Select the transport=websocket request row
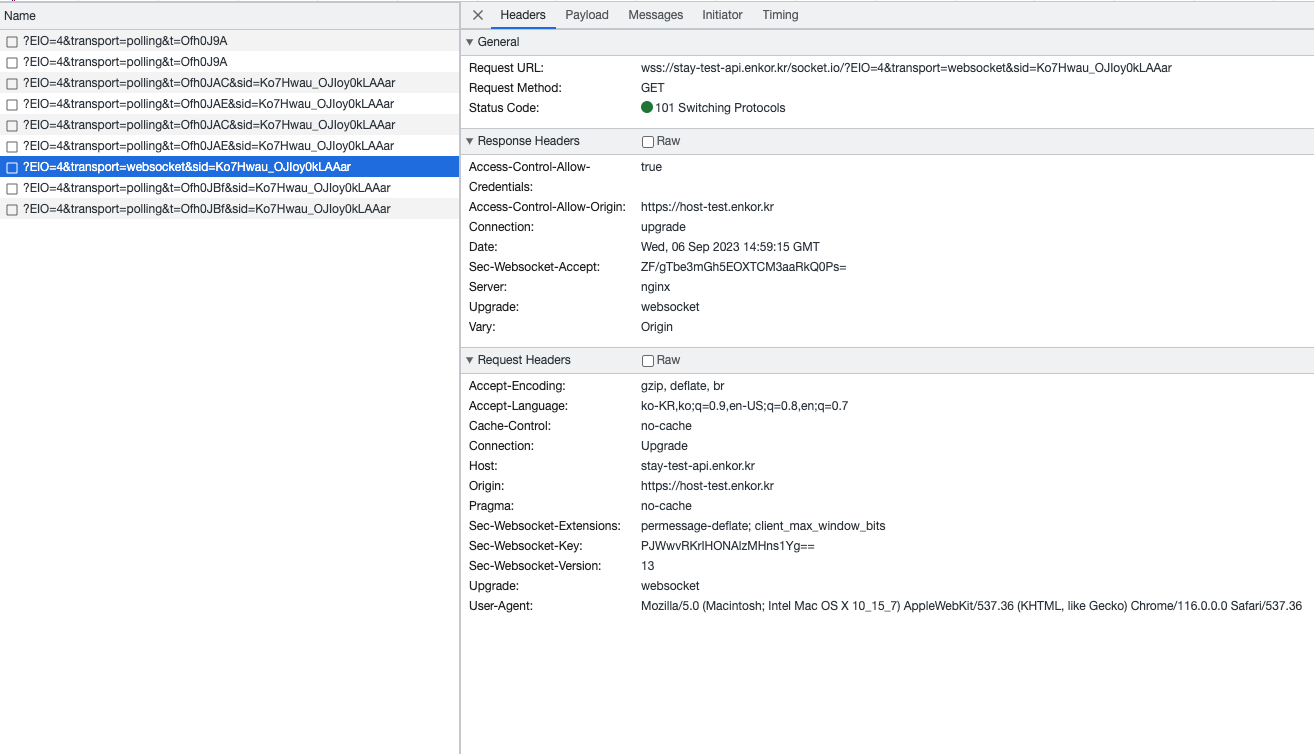 [x=230, y=167]
